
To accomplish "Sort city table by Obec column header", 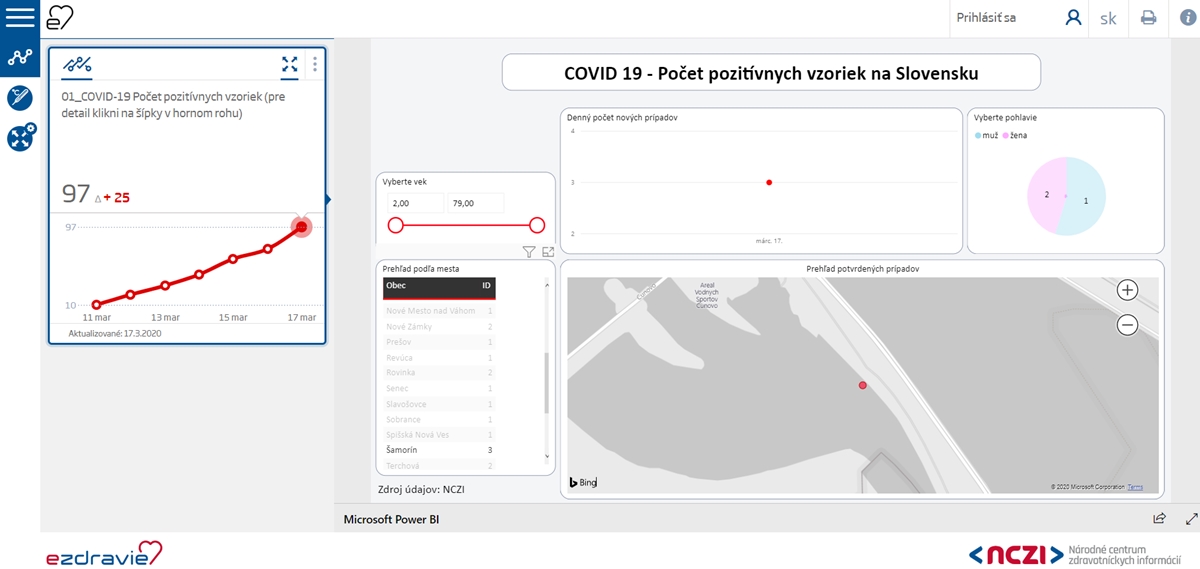I will [x=397, y=286].
